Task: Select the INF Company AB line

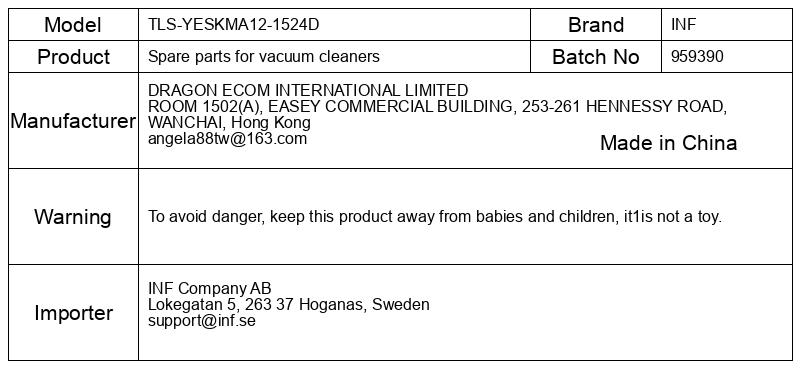Action: pyautogui.click(x=210, y=288)
